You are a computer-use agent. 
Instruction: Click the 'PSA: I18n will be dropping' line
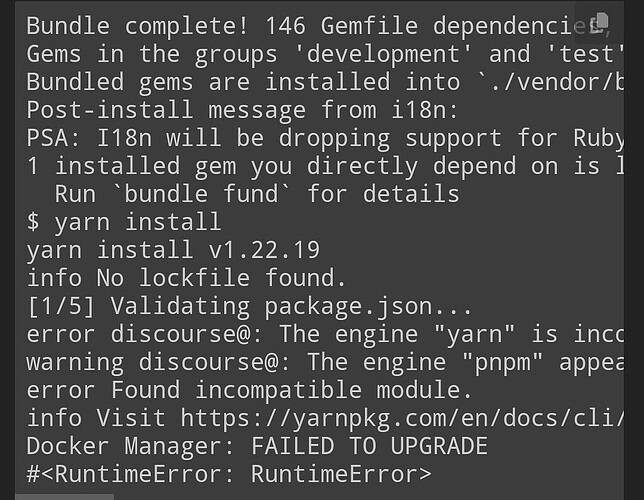(x=300, y=137)
